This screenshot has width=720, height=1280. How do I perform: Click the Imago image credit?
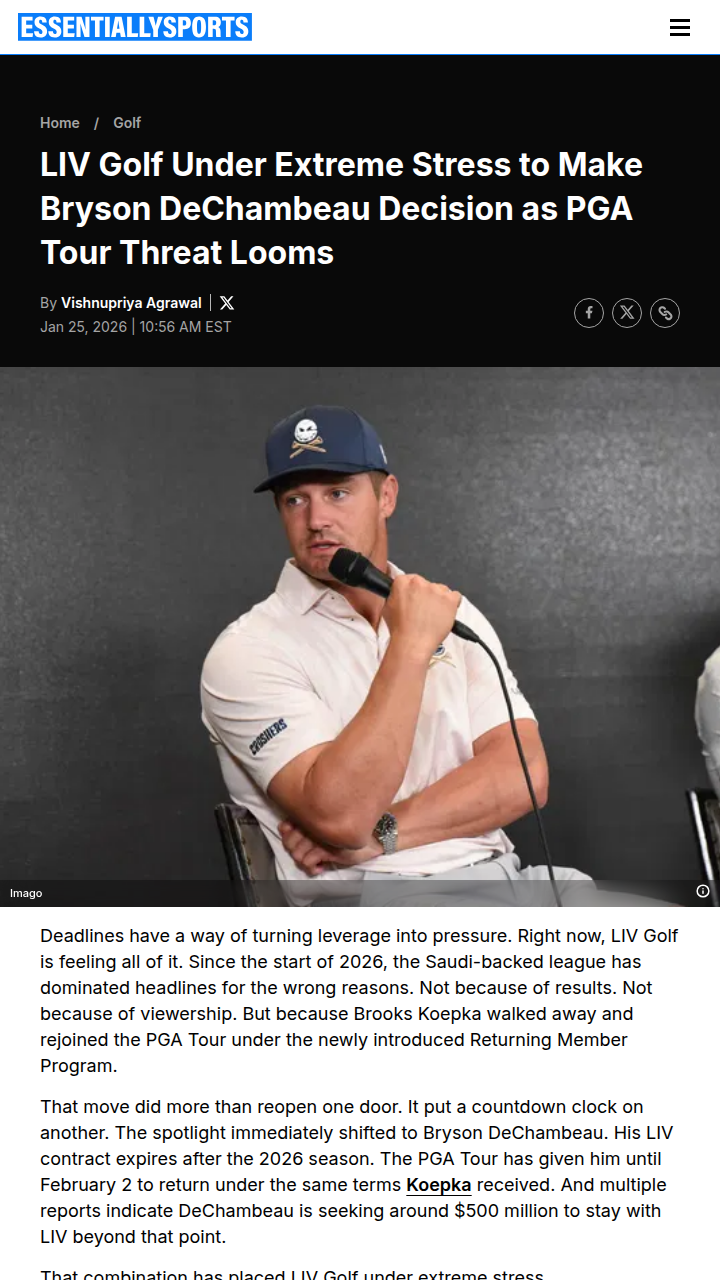26,893
